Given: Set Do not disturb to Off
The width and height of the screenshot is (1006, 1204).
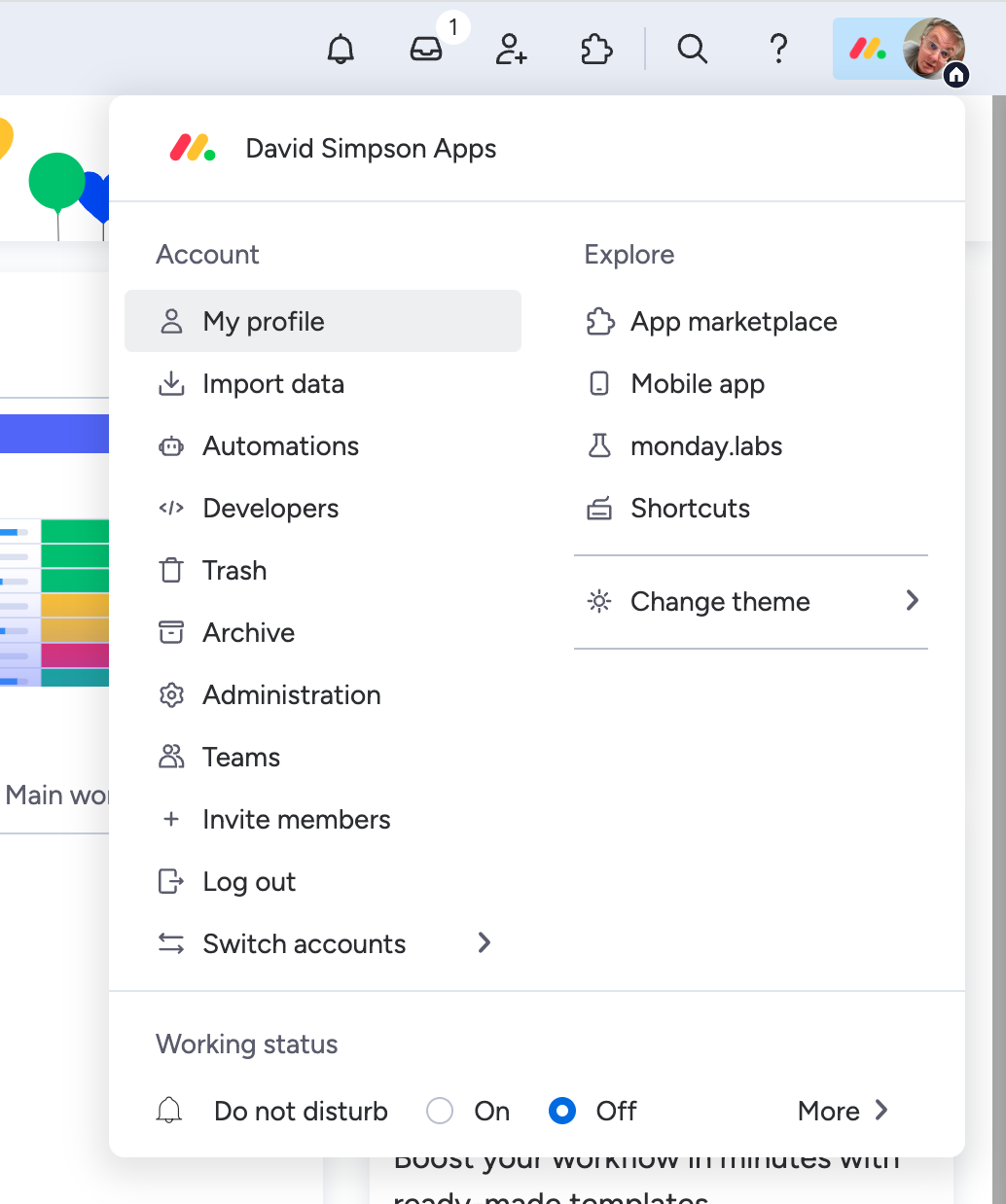Looking at the screenshot, I should [x=562, y=1111].
